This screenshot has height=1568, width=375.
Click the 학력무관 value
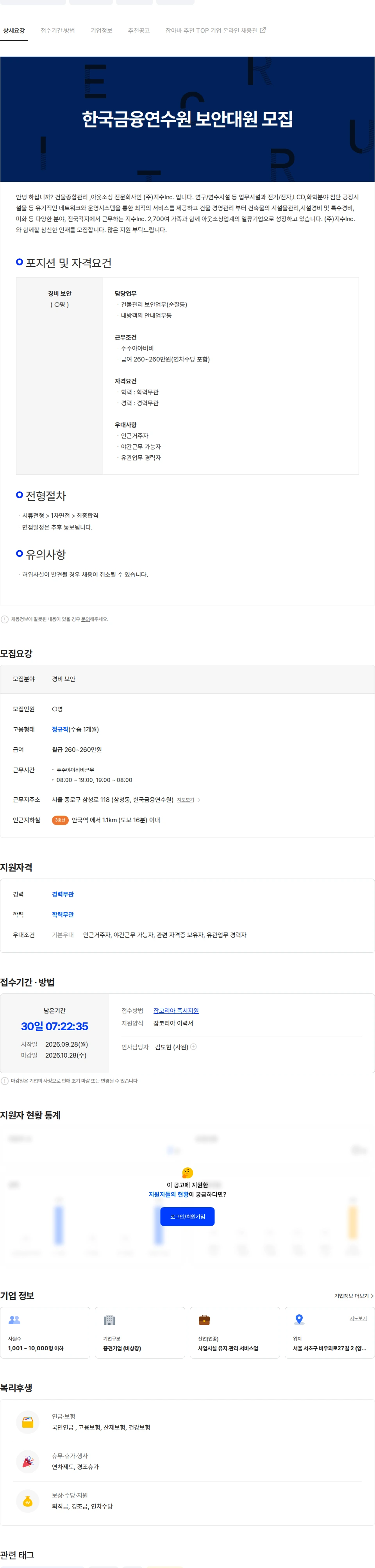click(x=63, y=914)
